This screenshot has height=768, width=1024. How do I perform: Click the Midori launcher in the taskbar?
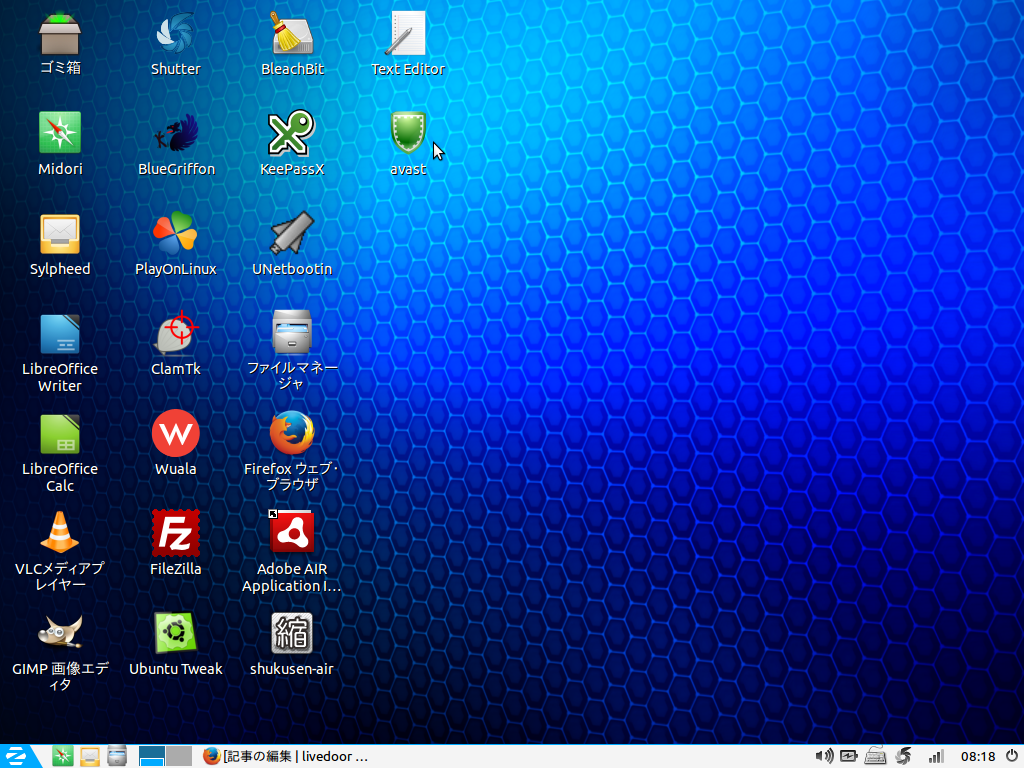tap(63, 756)
